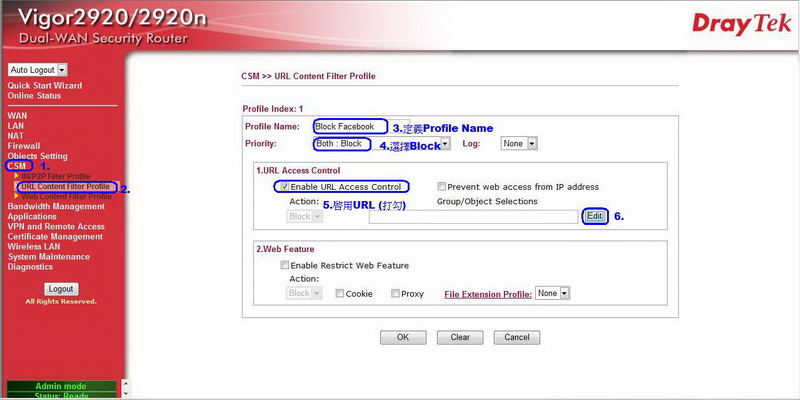The width and height of the screenshot is (800, 400).
Task: Click the Web Content Filter Profile arrow icon
Action: (x=17, y=196)
